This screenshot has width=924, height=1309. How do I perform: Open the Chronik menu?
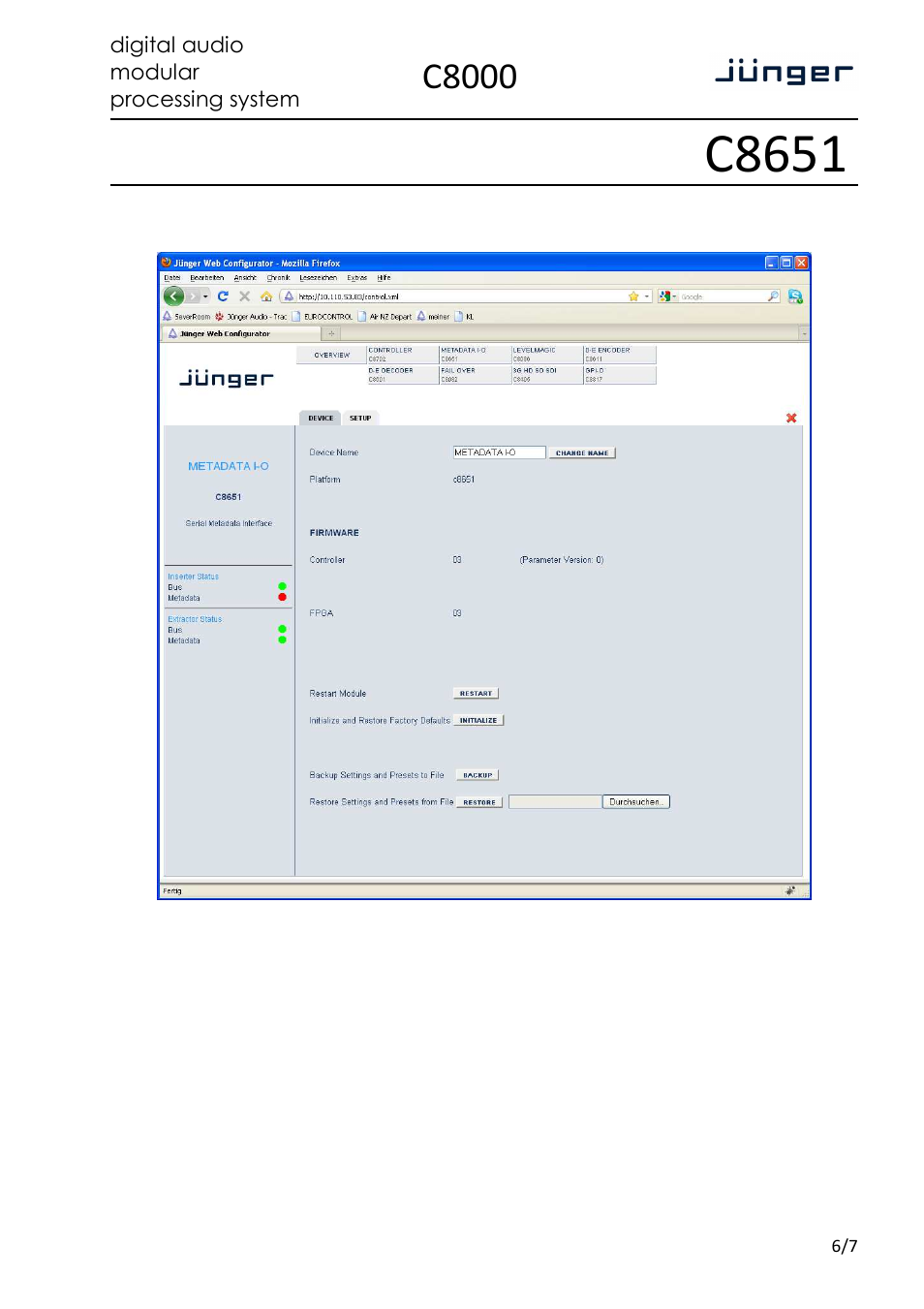point(279,278)
